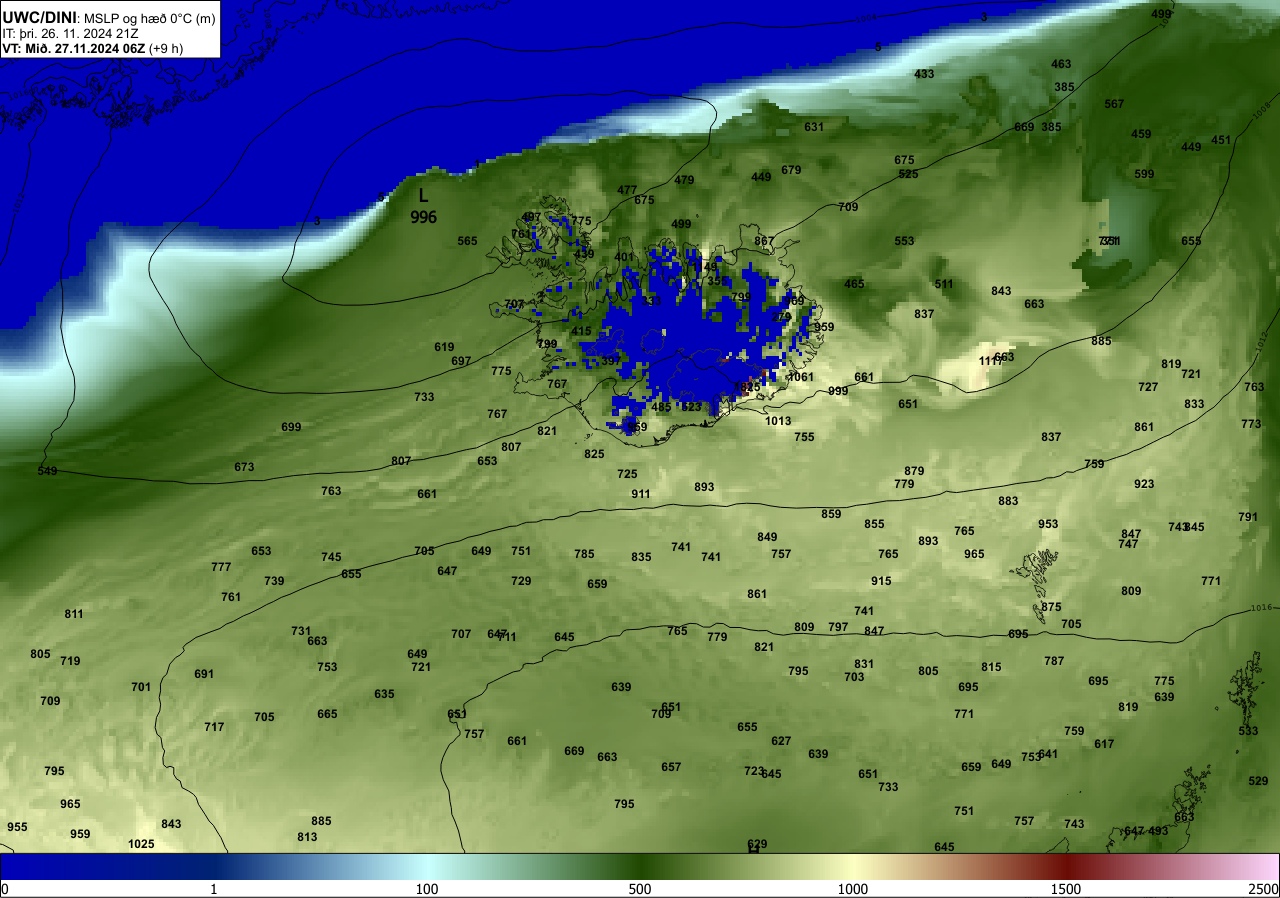1280x898 pixels.
Task: Click the color scale label 500
Action: pyautogui.click(x=640, y=889)
